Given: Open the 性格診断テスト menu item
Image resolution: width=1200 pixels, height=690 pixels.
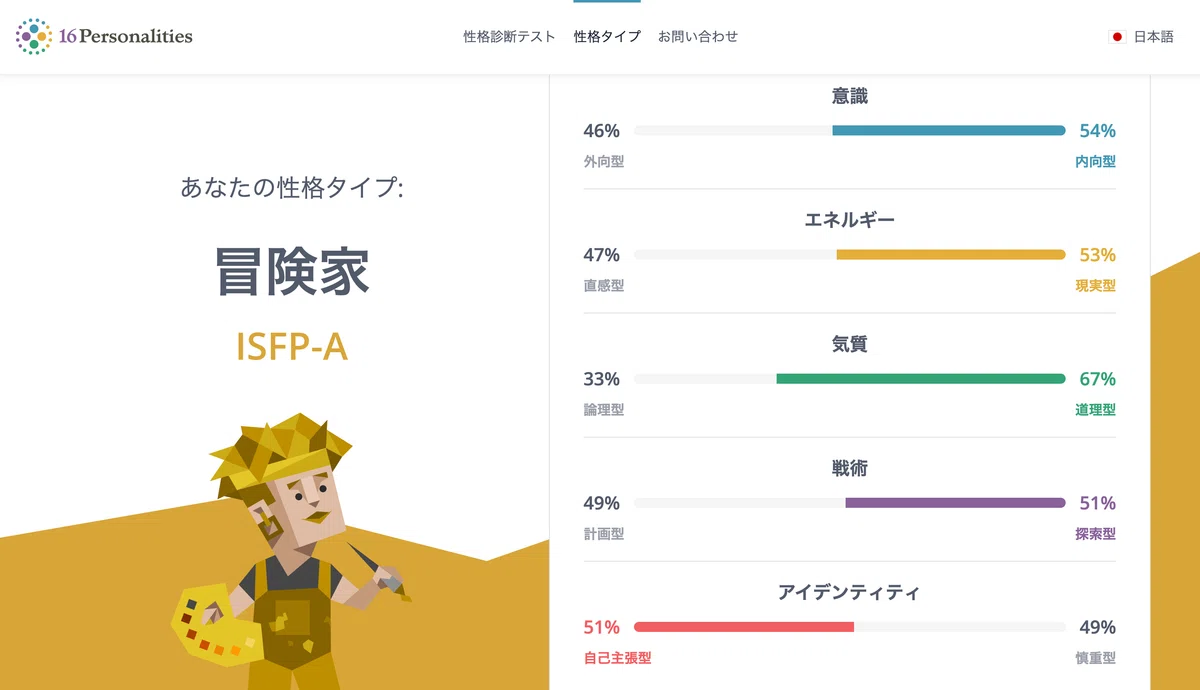Looking at the screenshot, I should (x=509, y=37).
